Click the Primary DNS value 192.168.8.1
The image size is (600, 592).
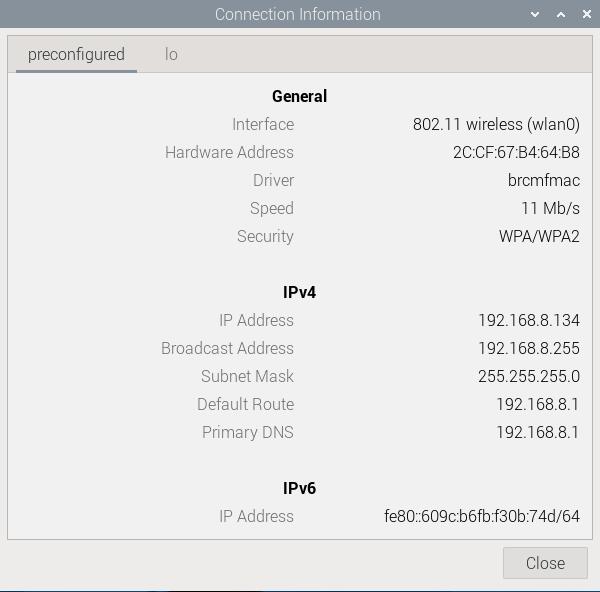pos(538,432)
